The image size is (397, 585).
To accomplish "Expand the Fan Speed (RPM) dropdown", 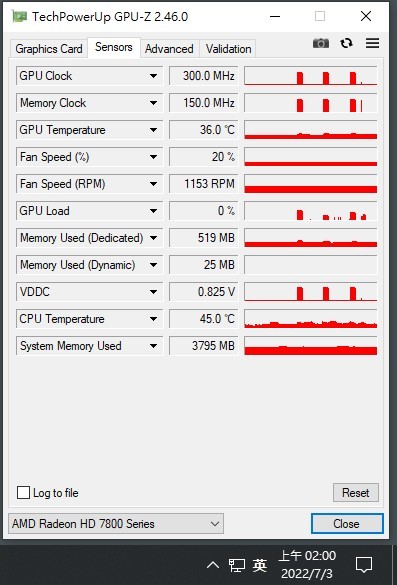I will click(153, 184).
